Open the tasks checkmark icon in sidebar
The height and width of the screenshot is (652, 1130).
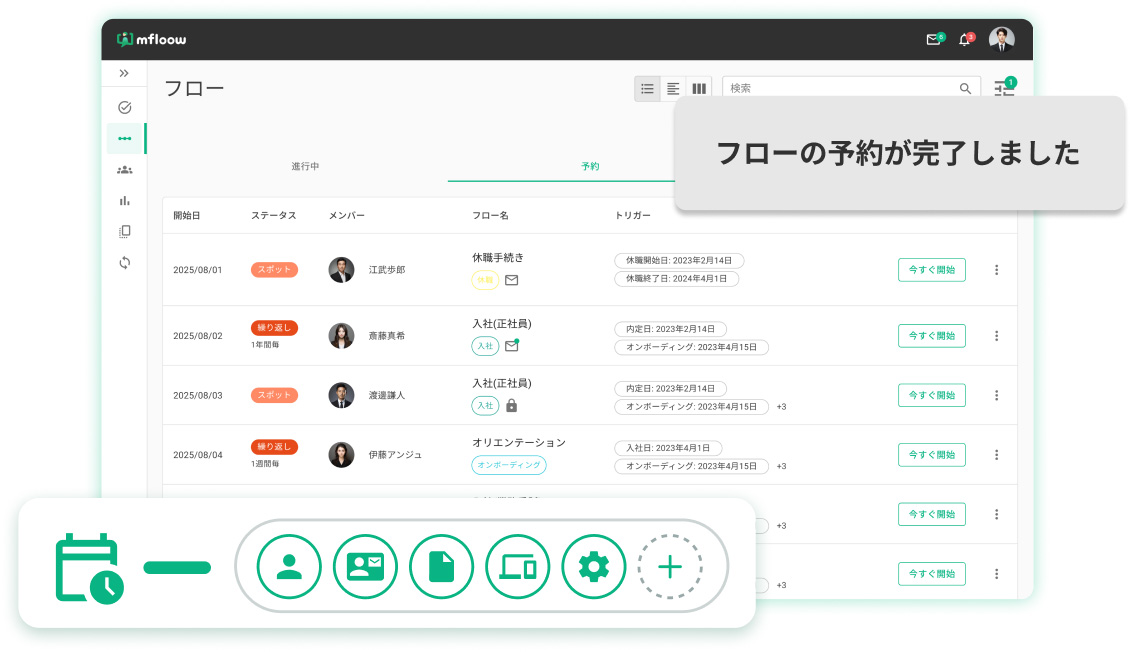pyautogui.click(x=125, y=107)
